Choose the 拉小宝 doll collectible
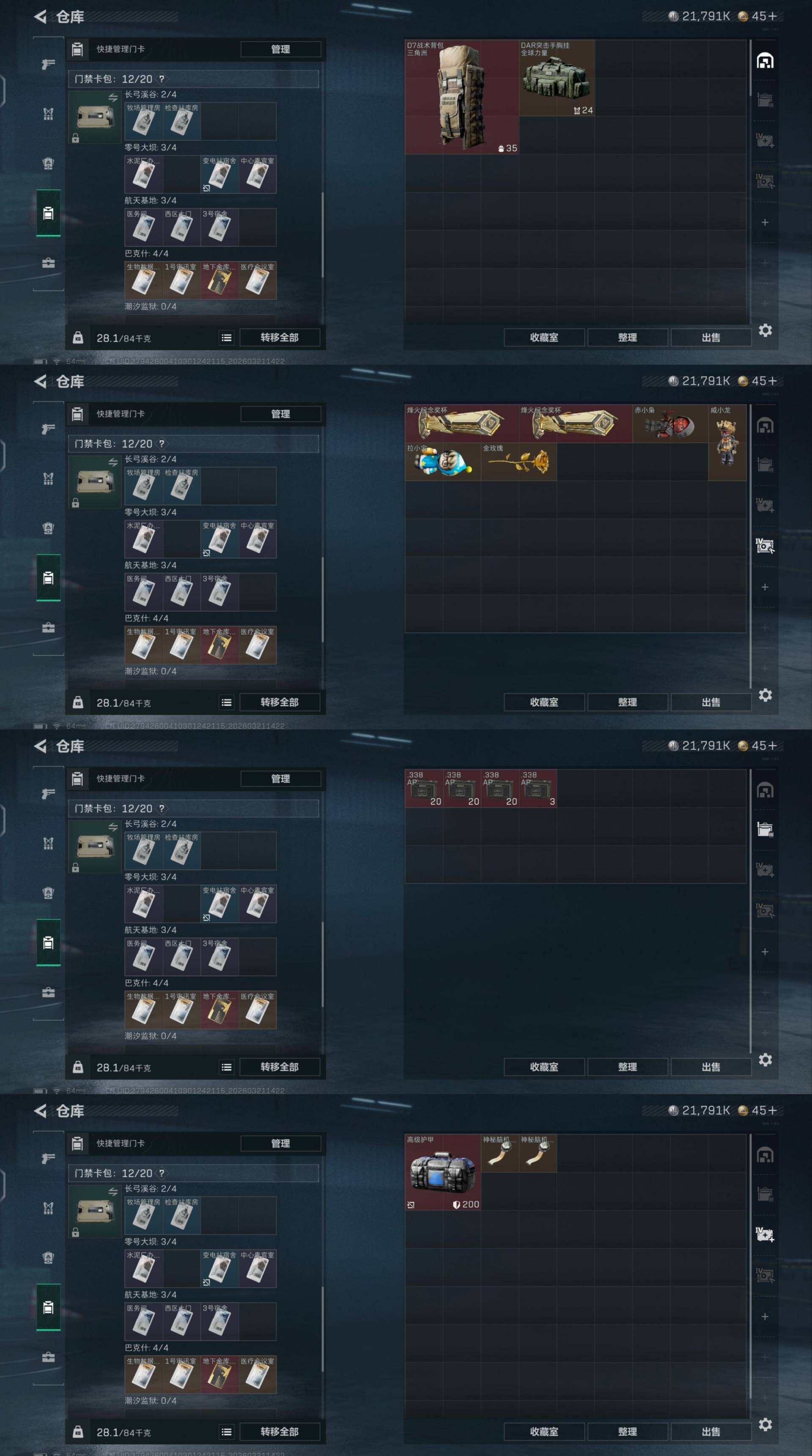This screenshot has width=812, height=1456. [x=443, y=462]
